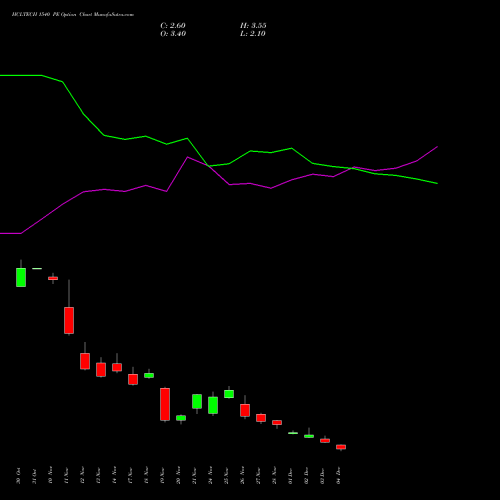
Task: Click the 31 Oct date label
Action: coord(34,476)
